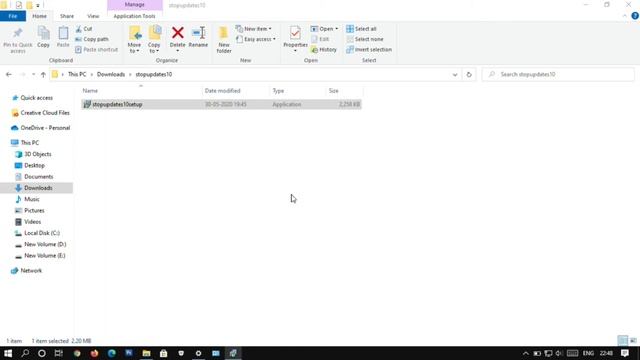
Task: Switch to Home ribbon tab
Action: (x=39, y=16)
